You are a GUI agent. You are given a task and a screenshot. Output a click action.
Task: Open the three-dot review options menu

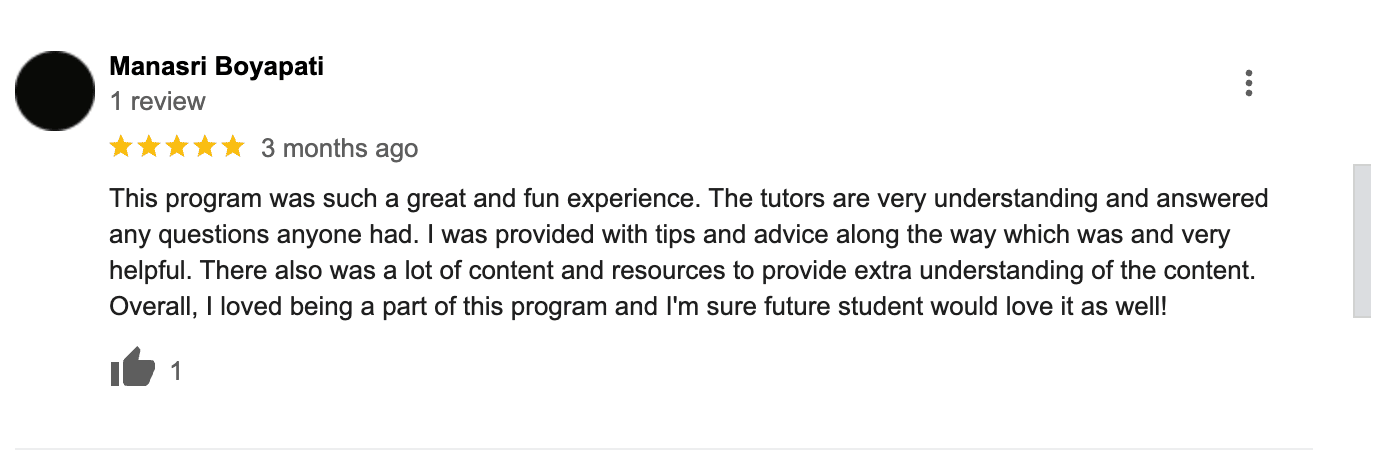pyautogui.click(x=1248, y=83)
